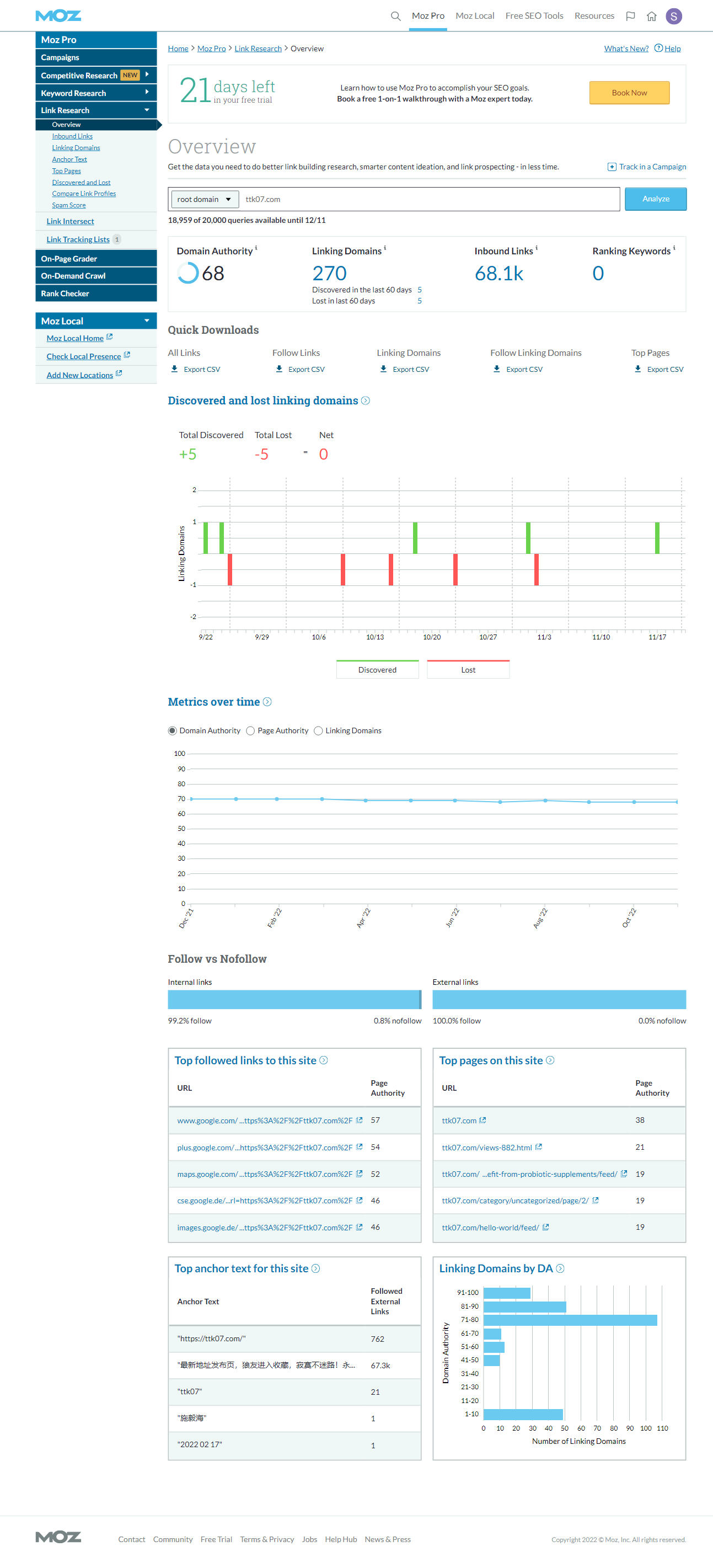Open external icon for www.google.com link row
713x1568 pixels.
(x=359, y=1120)
